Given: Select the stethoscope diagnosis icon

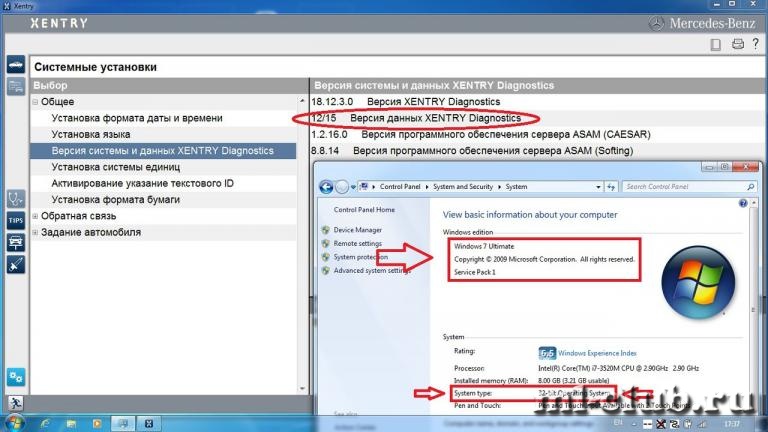Looking at the screenshot, I should point(16,199).
